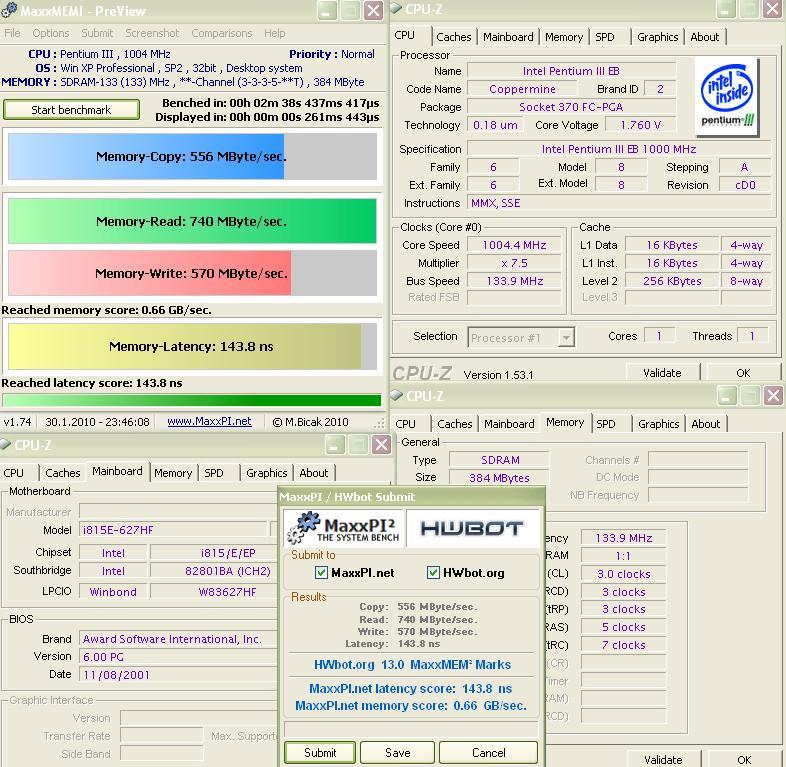Click the Bus Speed 133.9 MHz value
The image size is (786, 767).
(514, 281)
